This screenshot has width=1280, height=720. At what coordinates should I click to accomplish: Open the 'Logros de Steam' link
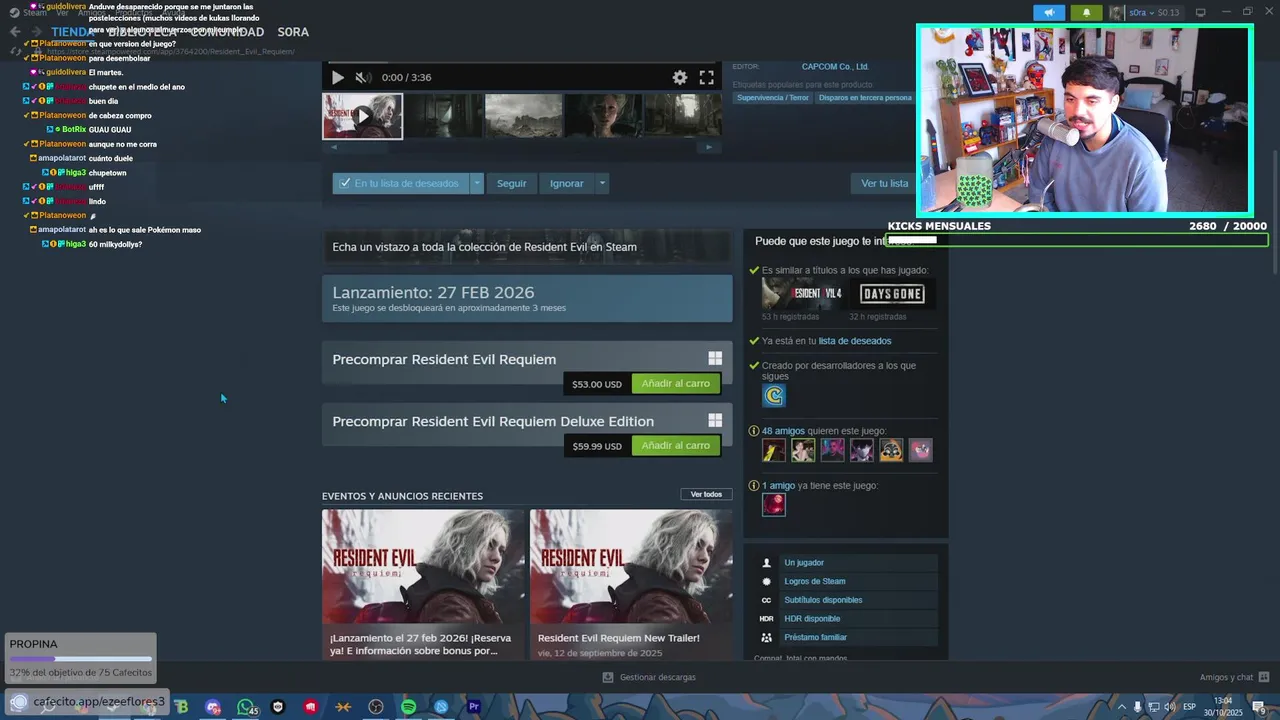tap(815, 581)
